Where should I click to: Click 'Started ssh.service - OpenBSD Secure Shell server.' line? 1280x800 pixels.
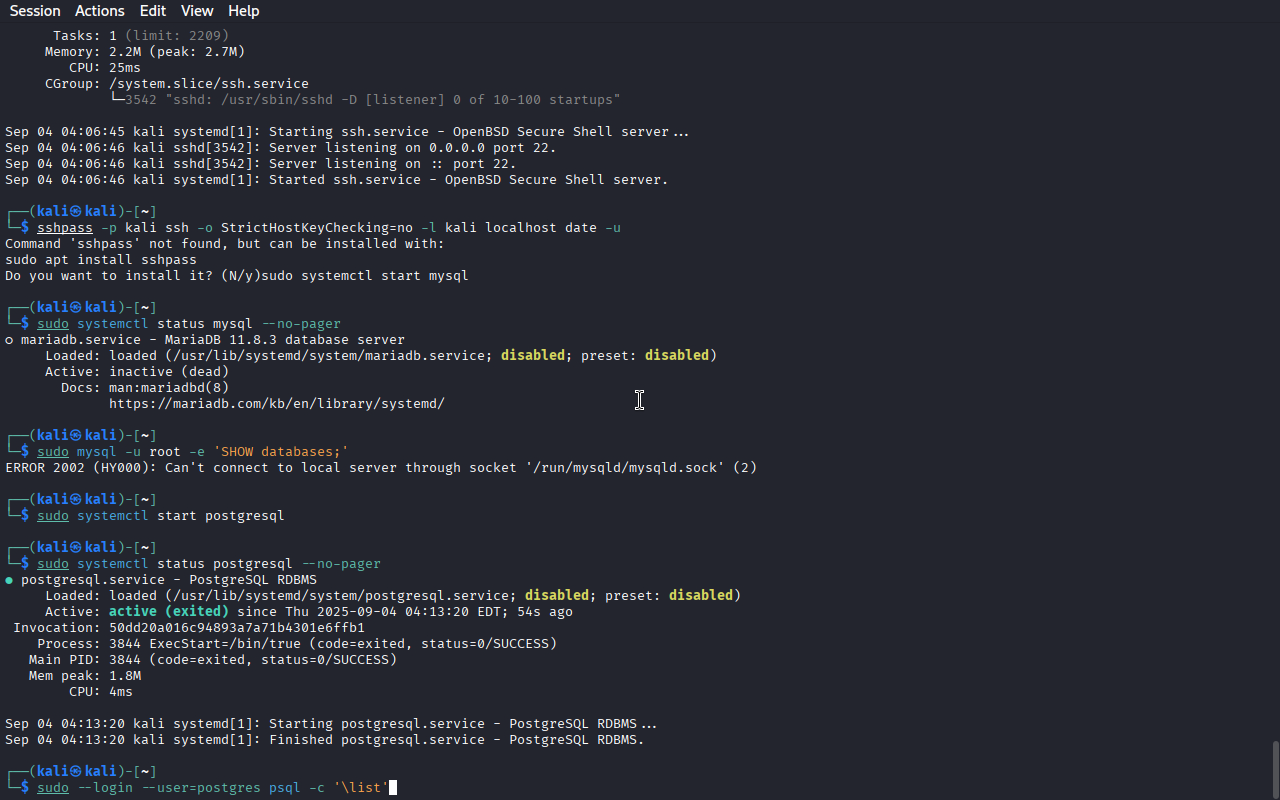click(x=337, y=180)
